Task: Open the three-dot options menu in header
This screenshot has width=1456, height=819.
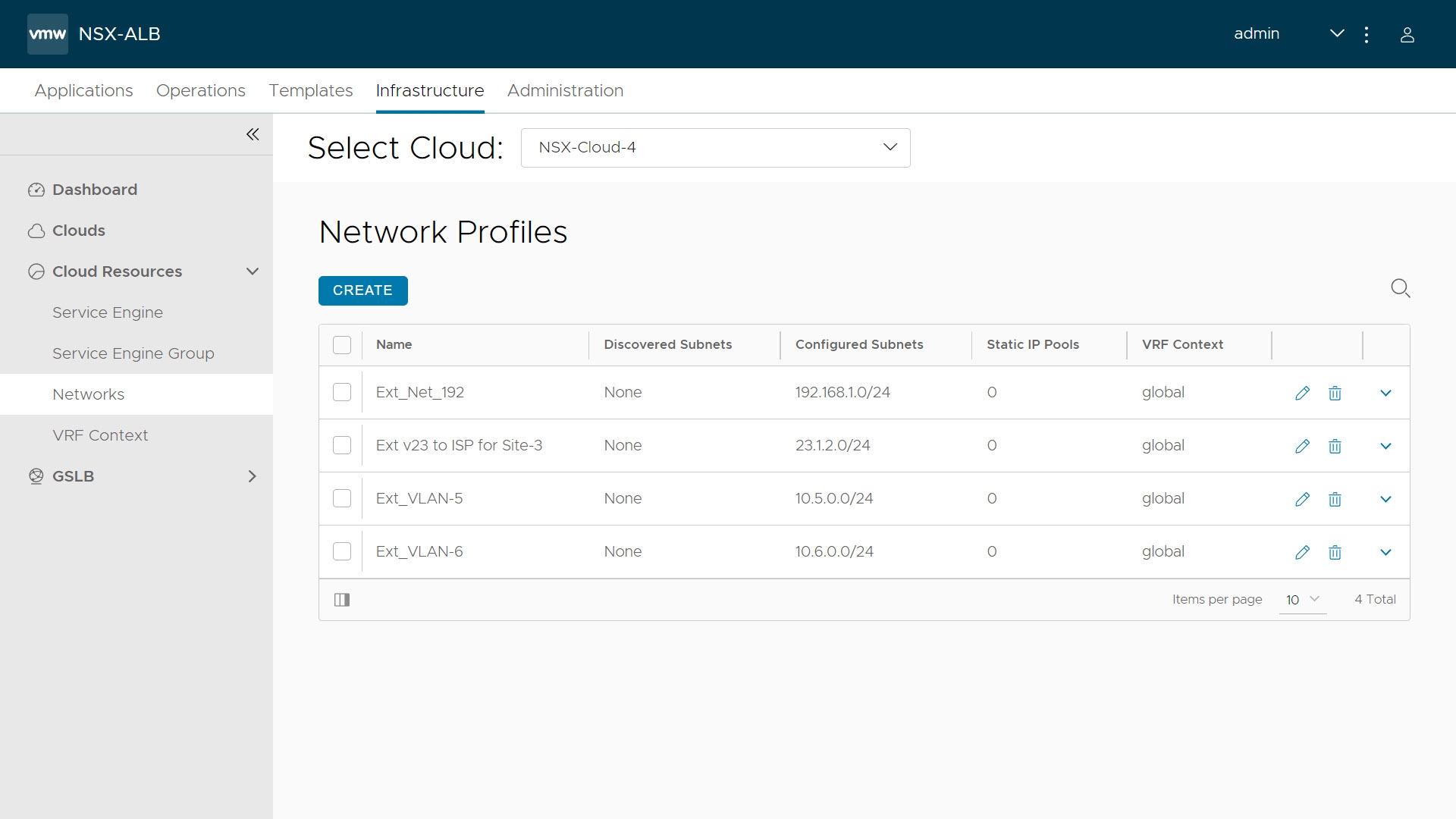Action: pos(1367,35)
